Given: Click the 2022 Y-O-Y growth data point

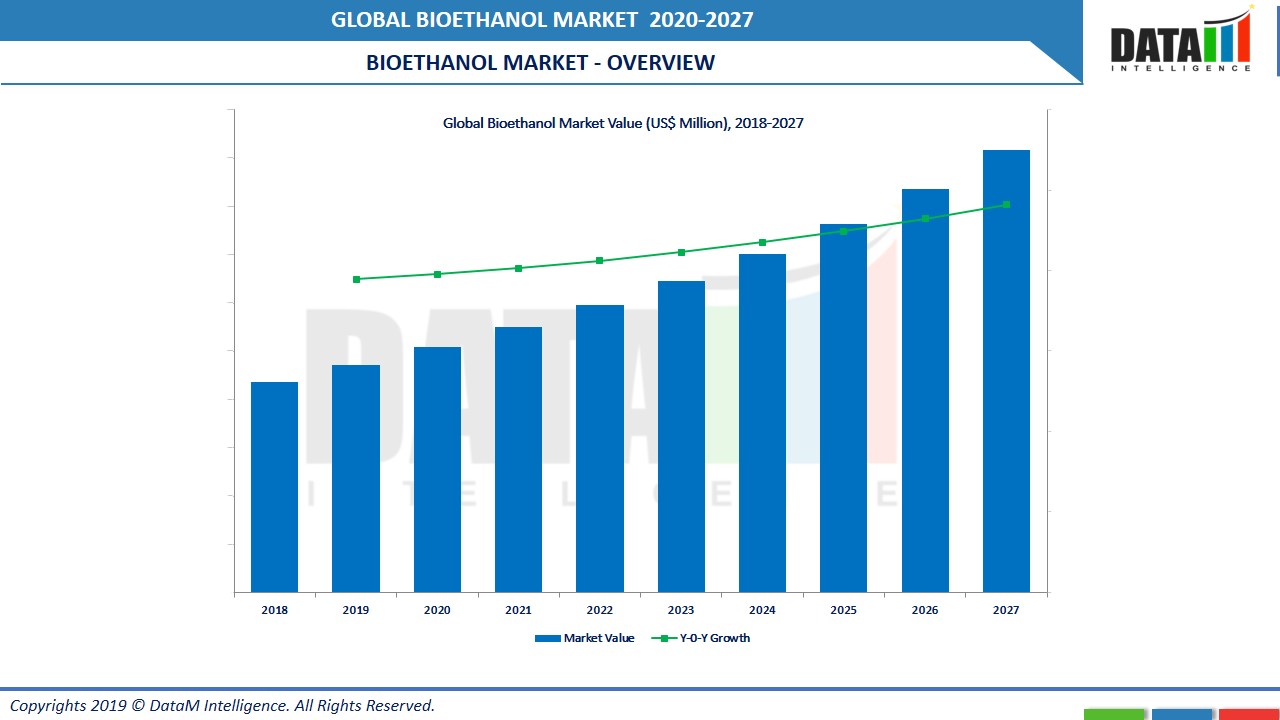Looking at the screenshot, I should pos(600,261).
